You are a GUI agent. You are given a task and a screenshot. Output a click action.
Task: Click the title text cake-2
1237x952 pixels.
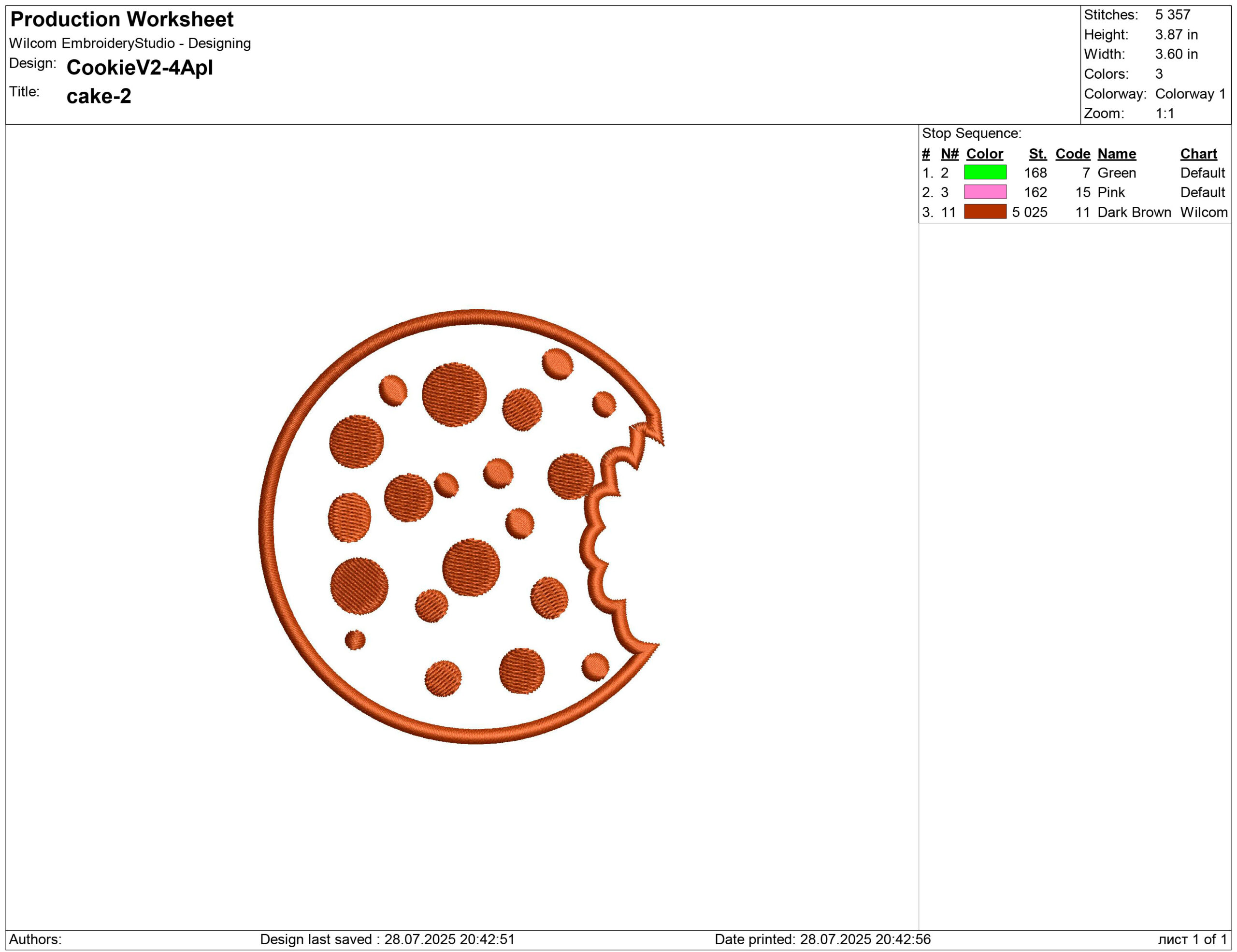(99, 96)
